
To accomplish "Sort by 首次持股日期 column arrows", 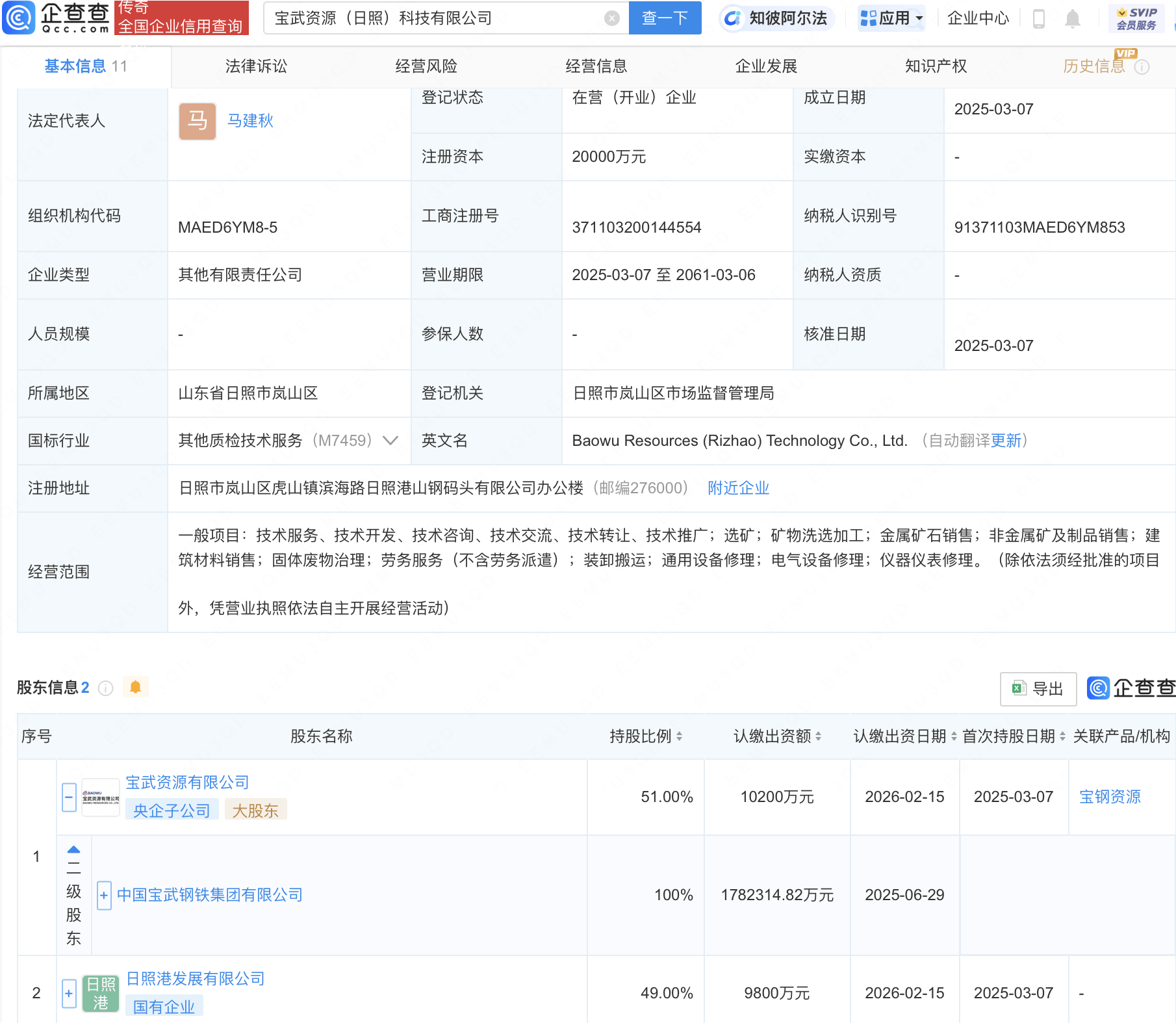I will (x=1062, y=736).
